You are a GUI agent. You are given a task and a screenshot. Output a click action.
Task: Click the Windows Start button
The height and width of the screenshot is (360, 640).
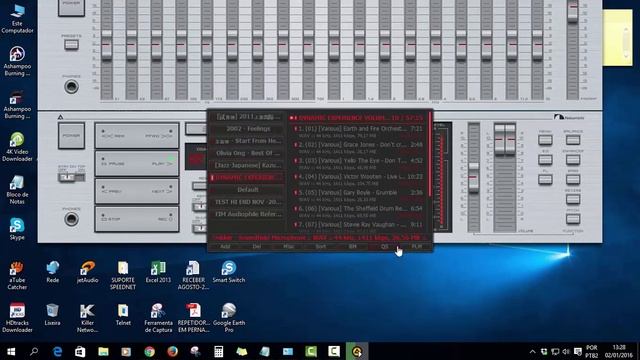pyautogui.click(x=11, y=351)
